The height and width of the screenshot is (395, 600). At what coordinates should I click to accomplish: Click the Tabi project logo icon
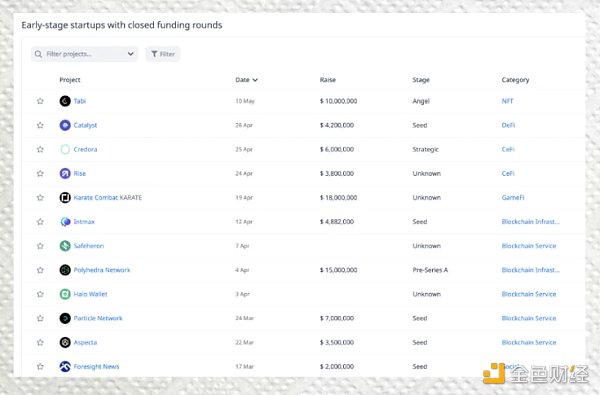65,101
